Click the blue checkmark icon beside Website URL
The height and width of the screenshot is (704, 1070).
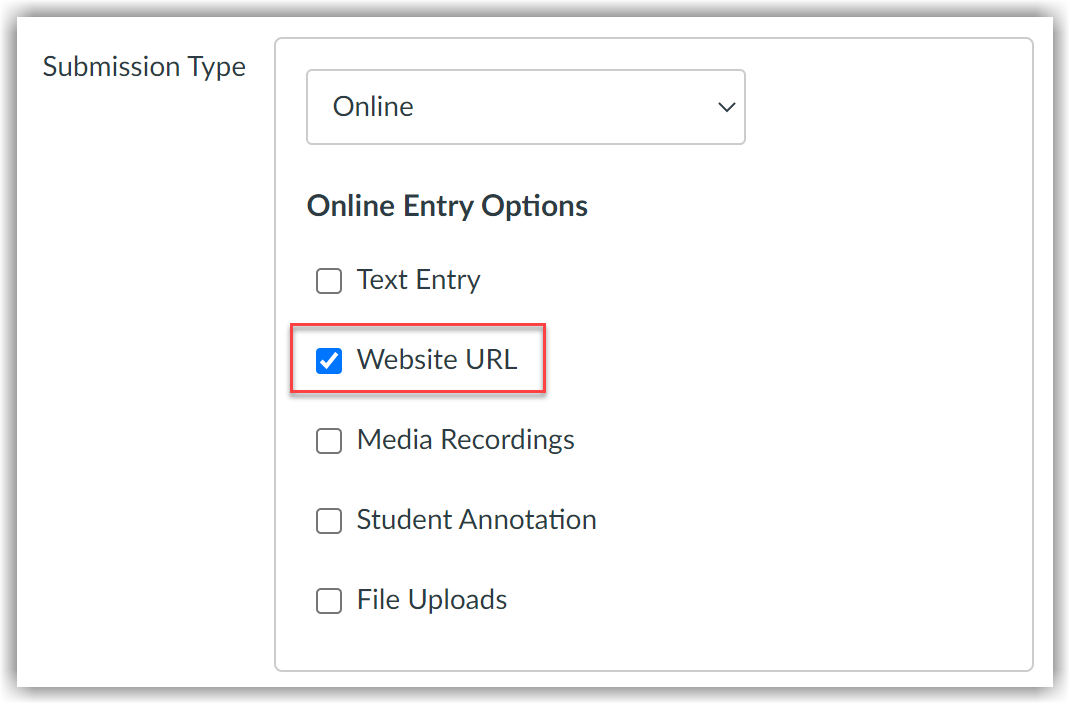point(329,361)
